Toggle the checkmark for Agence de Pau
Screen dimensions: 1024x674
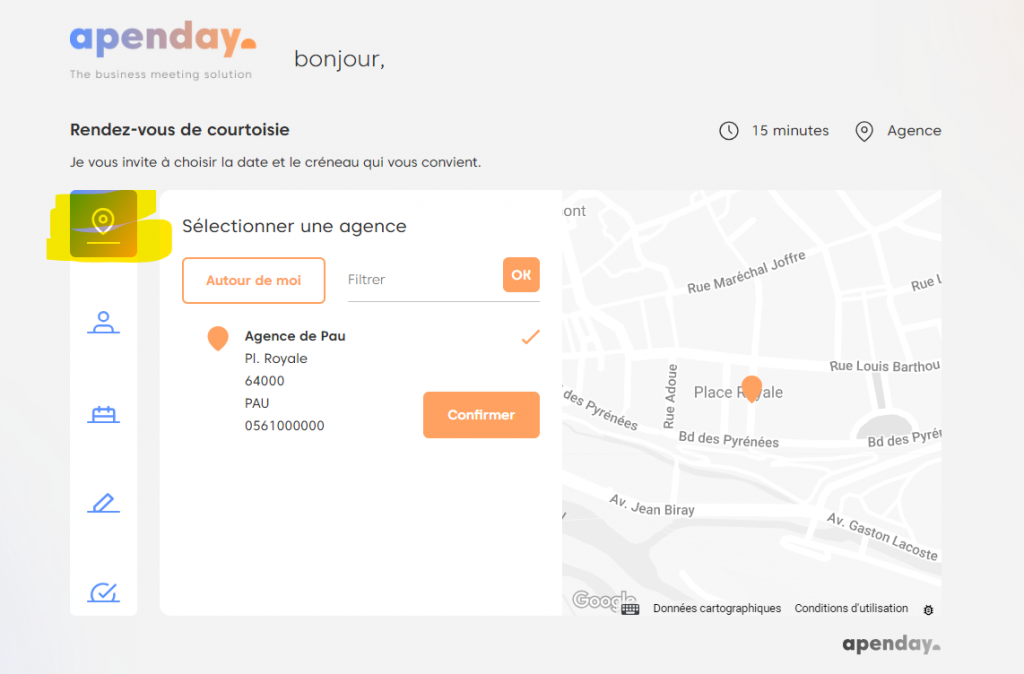pyautogui.click(x=530, y=337)
